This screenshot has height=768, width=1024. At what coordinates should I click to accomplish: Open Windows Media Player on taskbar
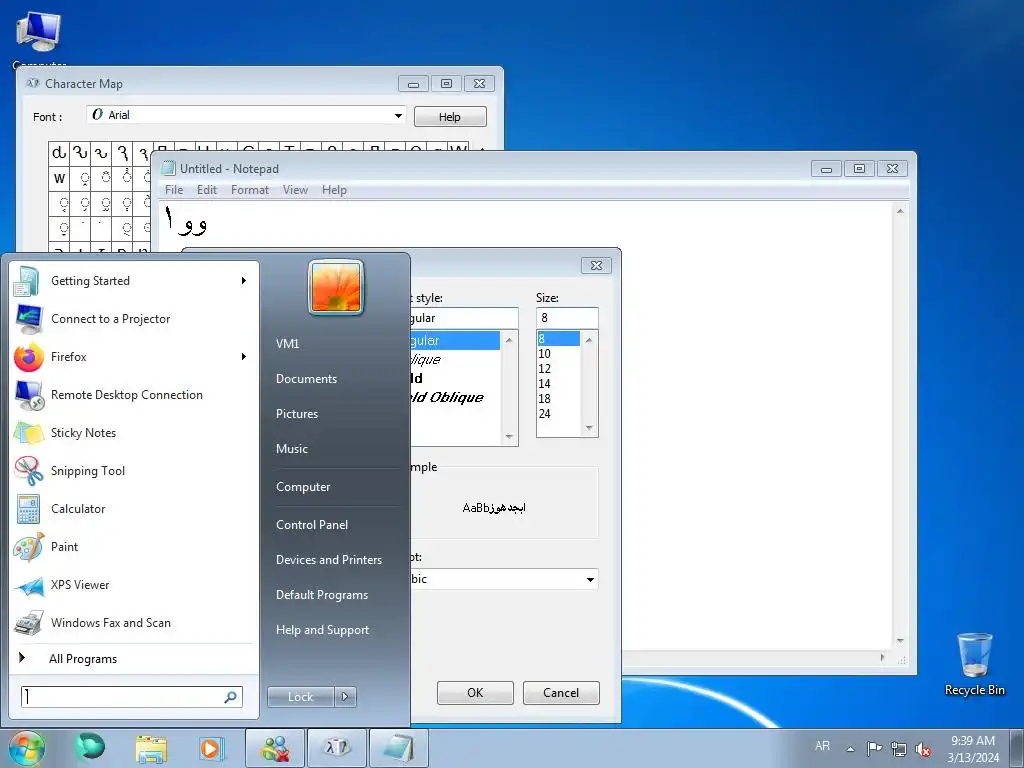click(x=211, y=748)
